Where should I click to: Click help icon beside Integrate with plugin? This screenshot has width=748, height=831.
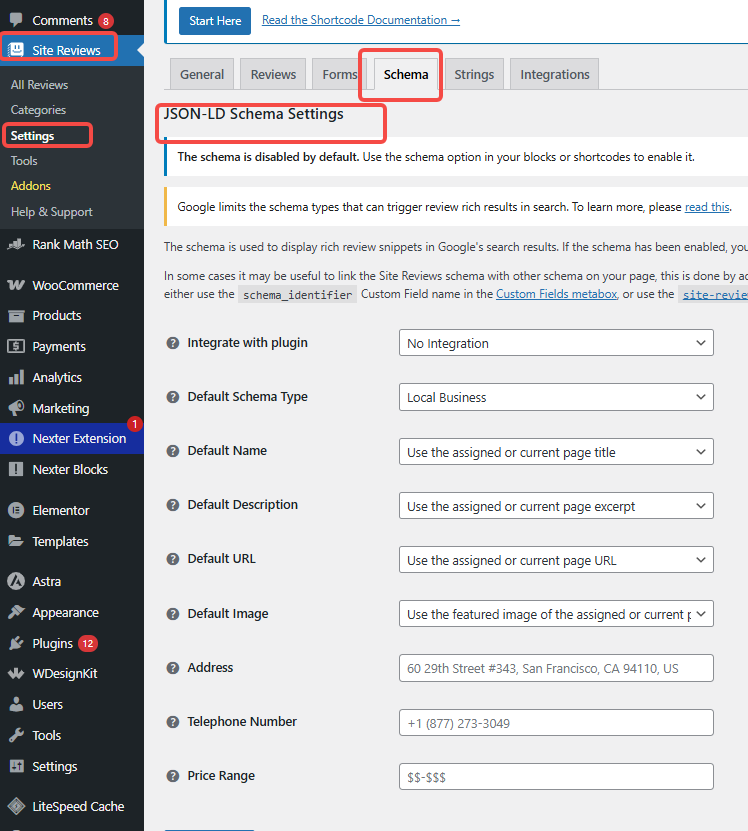[x=172, y=343]
